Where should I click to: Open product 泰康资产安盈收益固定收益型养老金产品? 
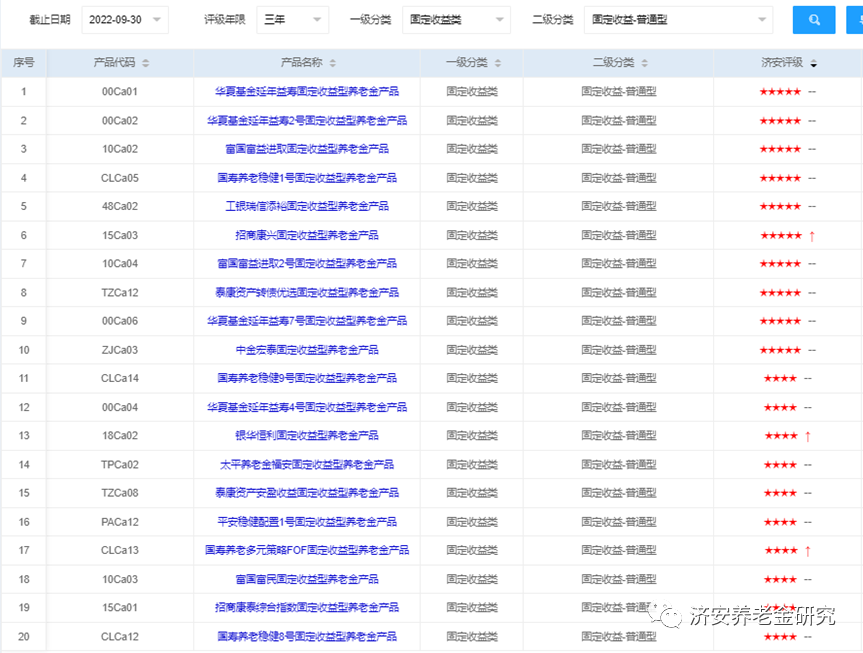307,492
